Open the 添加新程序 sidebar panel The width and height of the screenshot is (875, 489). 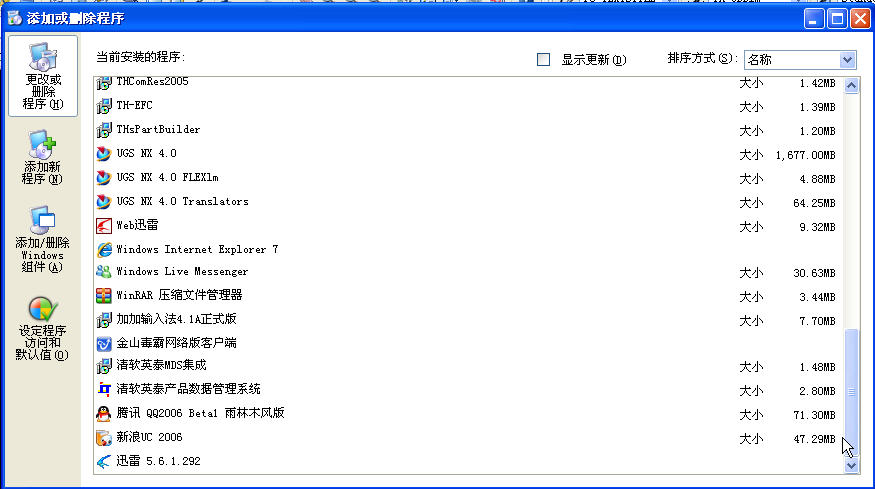(x=42, y=157)
